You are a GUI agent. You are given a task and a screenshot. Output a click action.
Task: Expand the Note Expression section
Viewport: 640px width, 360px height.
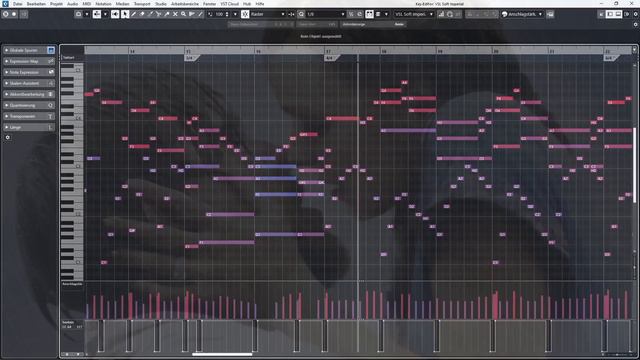tap(7, 72)
